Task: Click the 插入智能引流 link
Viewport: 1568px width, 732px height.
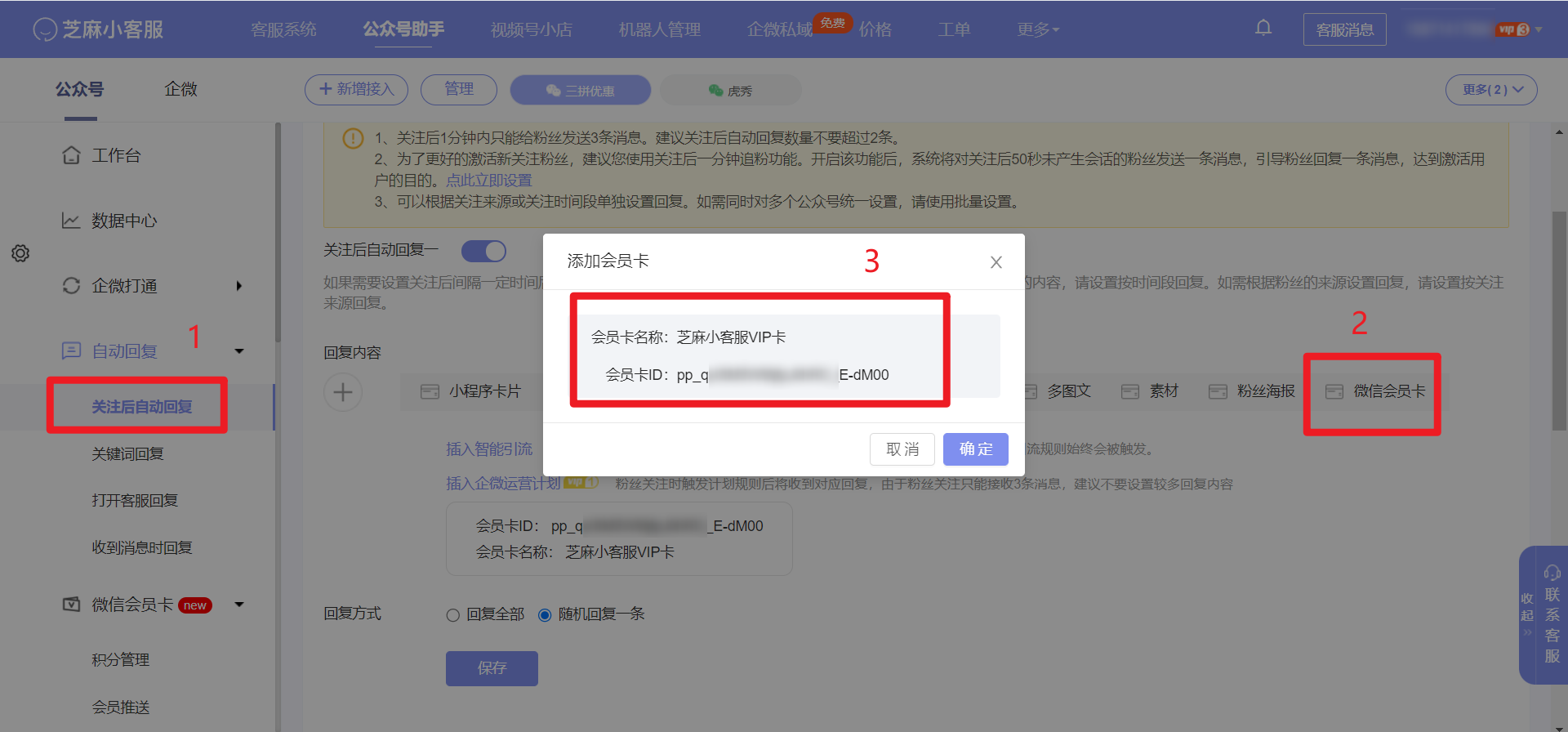Action: (x=489, y=449)
